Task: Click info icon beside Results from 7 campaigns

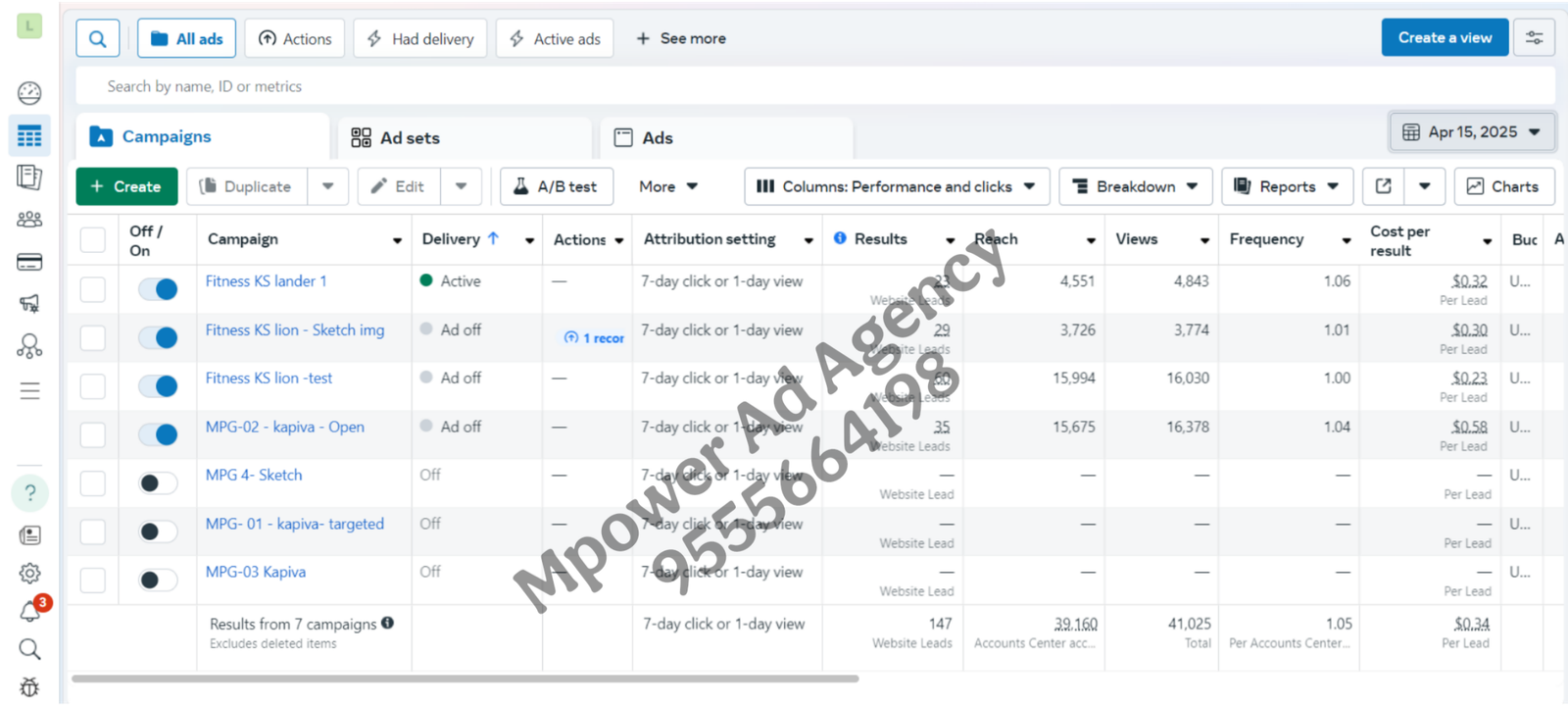Action: click(x=387, y=623)
